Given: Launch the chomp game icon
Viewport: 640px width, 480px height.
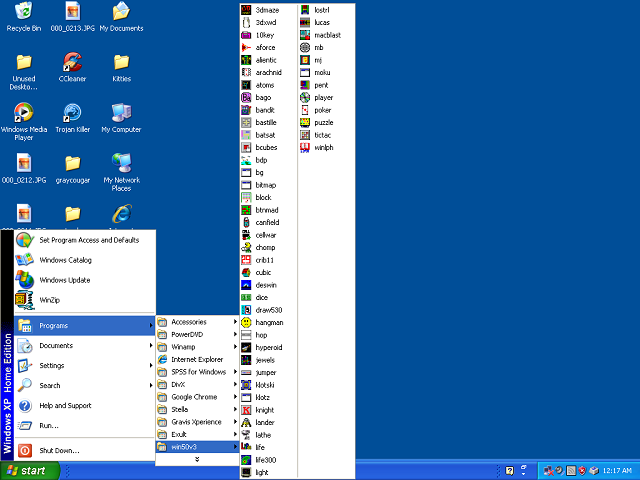Looking at the screenshot, I should [246, 247].
